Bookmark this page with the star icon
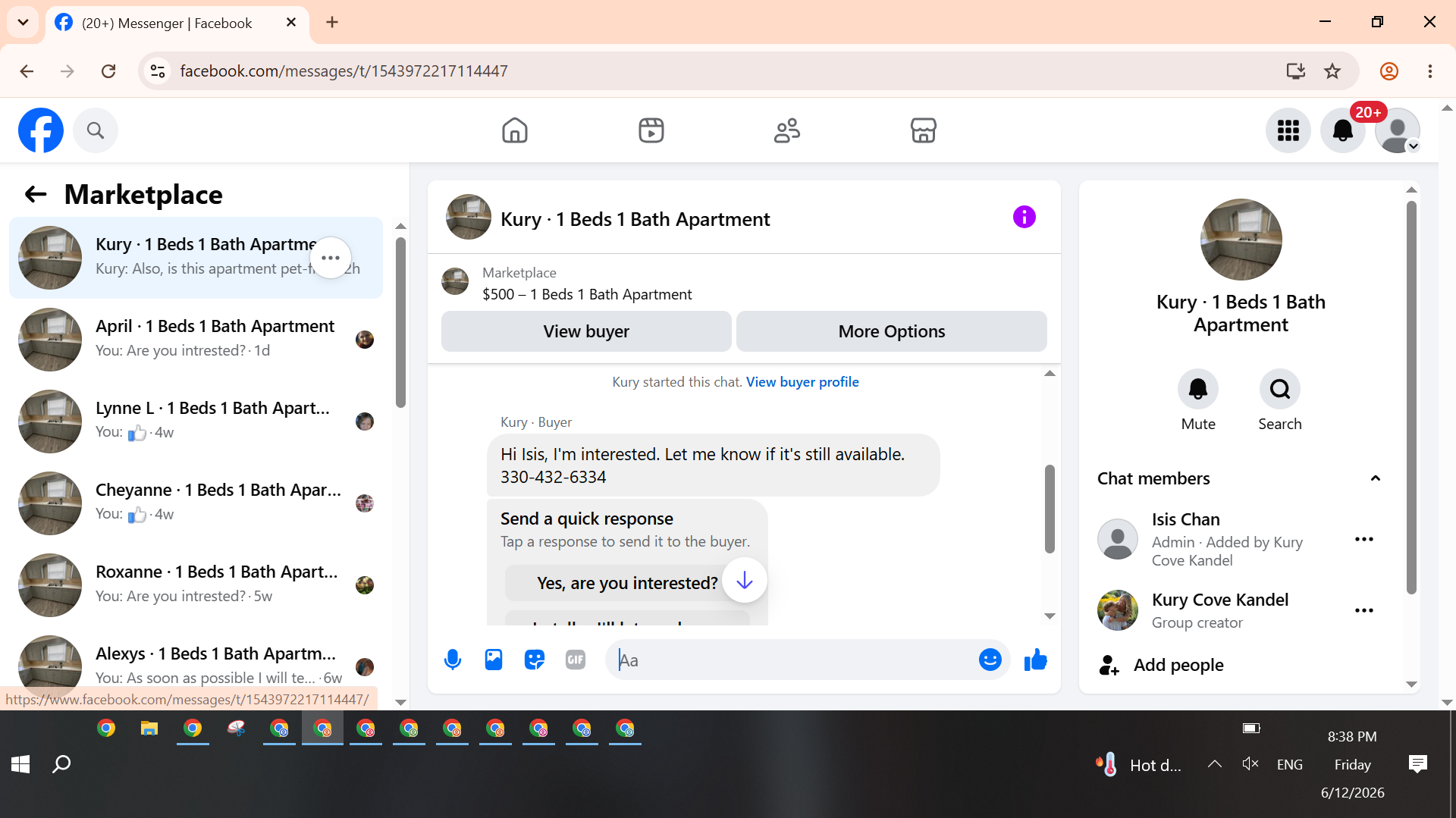Image resolution: width=1456 pixels, height=818 pixels. 1332,71
